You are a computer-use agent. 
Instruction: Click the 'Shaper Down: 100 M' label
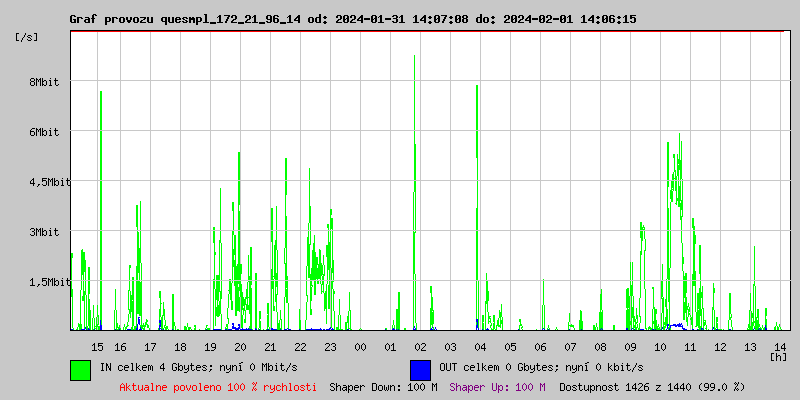tap(383, 387)
